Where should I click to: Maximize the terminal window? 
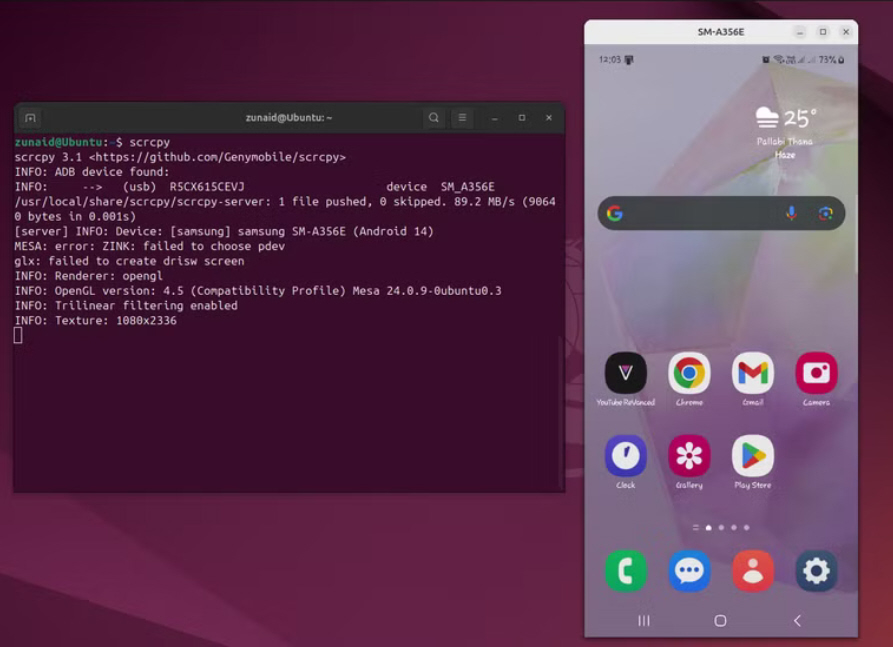click(522, 118)
